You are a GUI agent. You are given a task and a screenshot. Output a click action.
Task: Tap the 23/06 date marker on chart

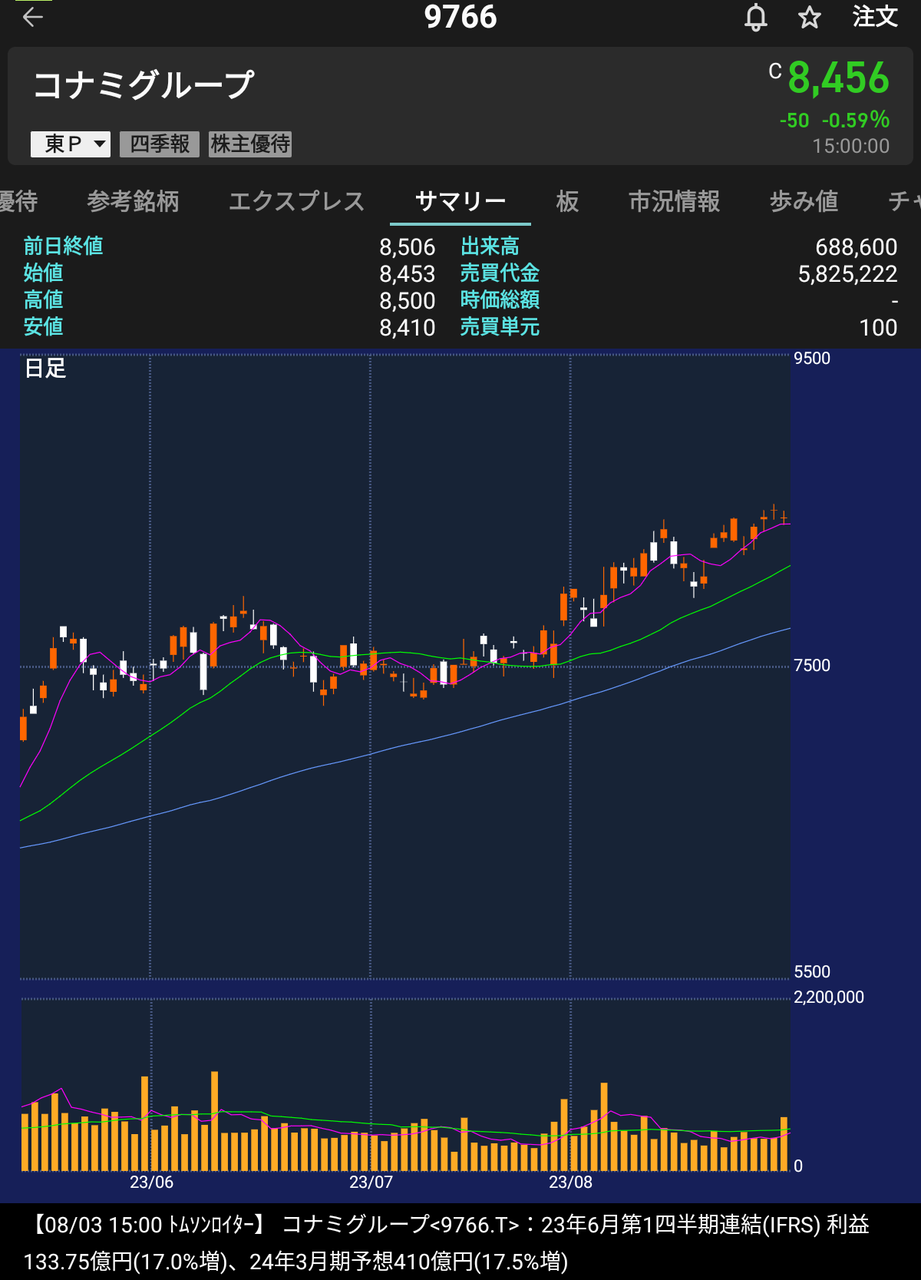[151, 1182]
